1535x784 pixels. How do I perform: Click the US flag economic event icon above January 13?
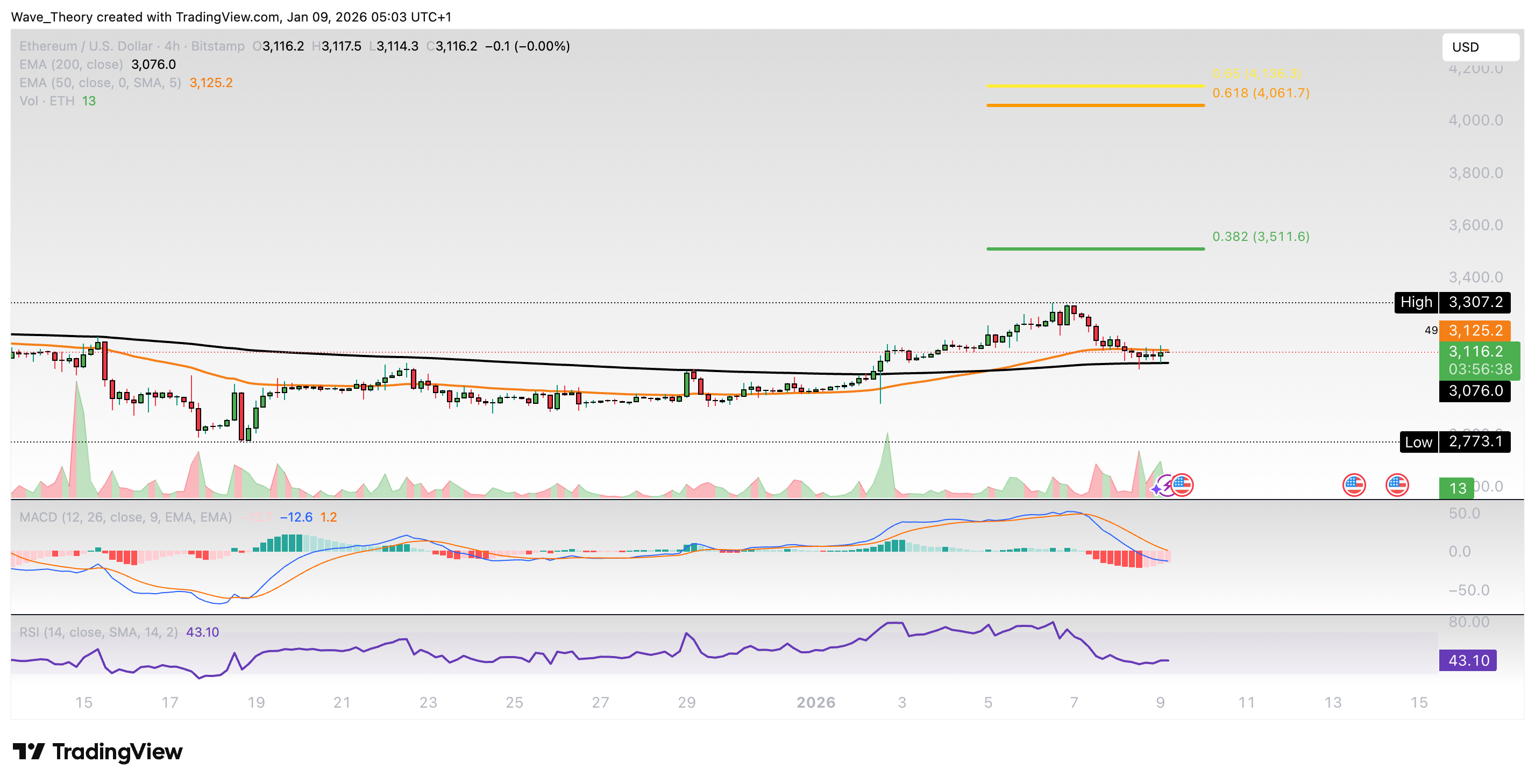[x=1397, y=485]
